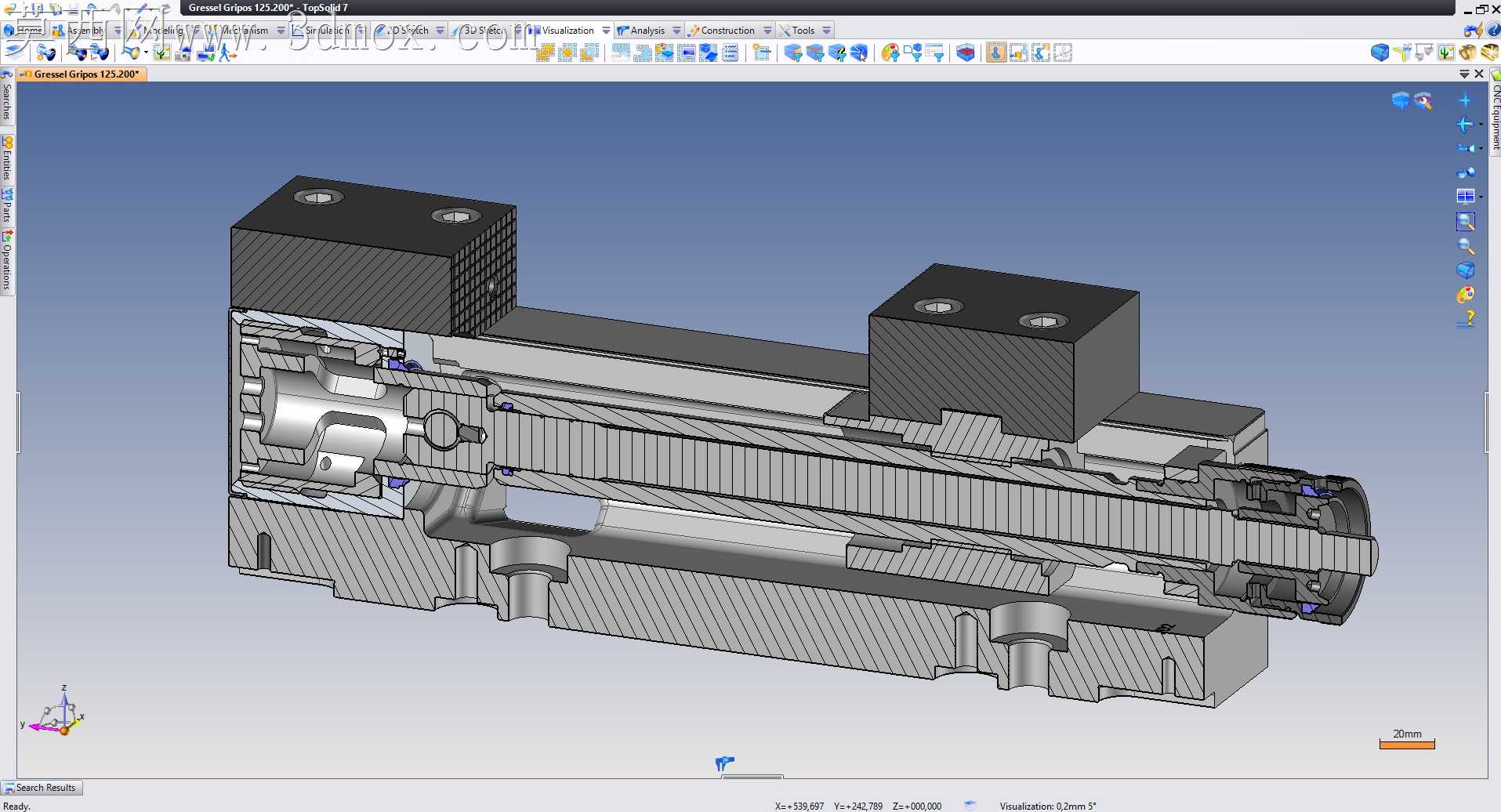Toggle the third figure selection mode icon
This screenshot has width=1501, height=812.
coord(1040,53)
